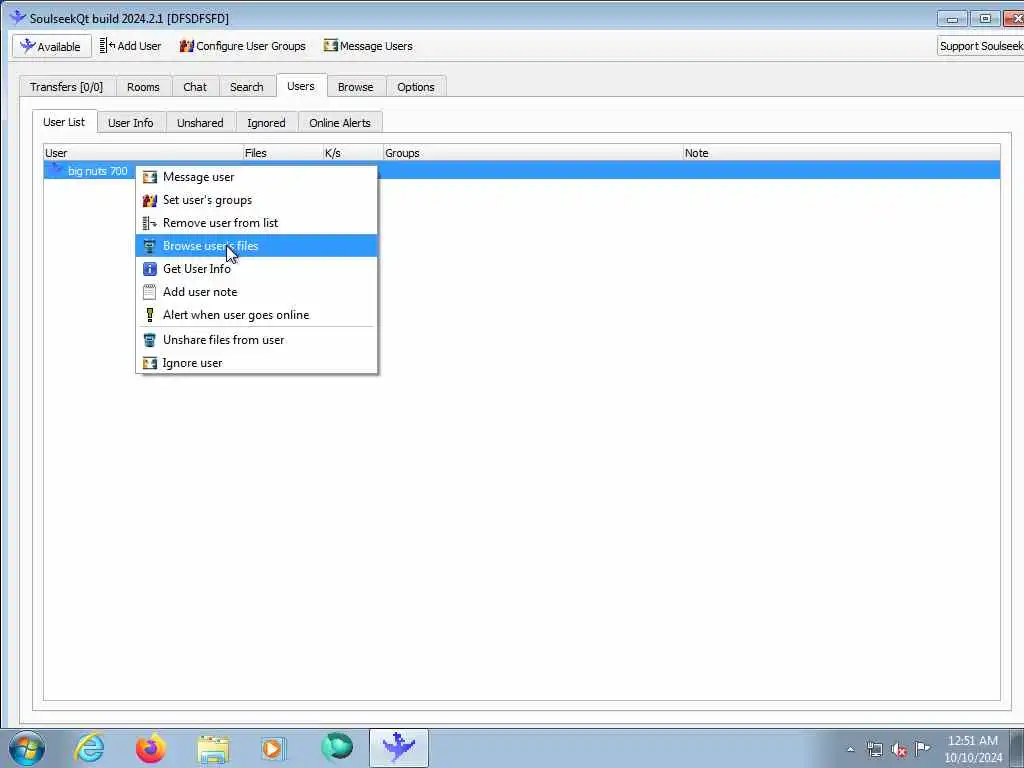This screenshot has height=768, width=1024.
Task: Sort by the K/s column header
Action: (x=353, y=153)
